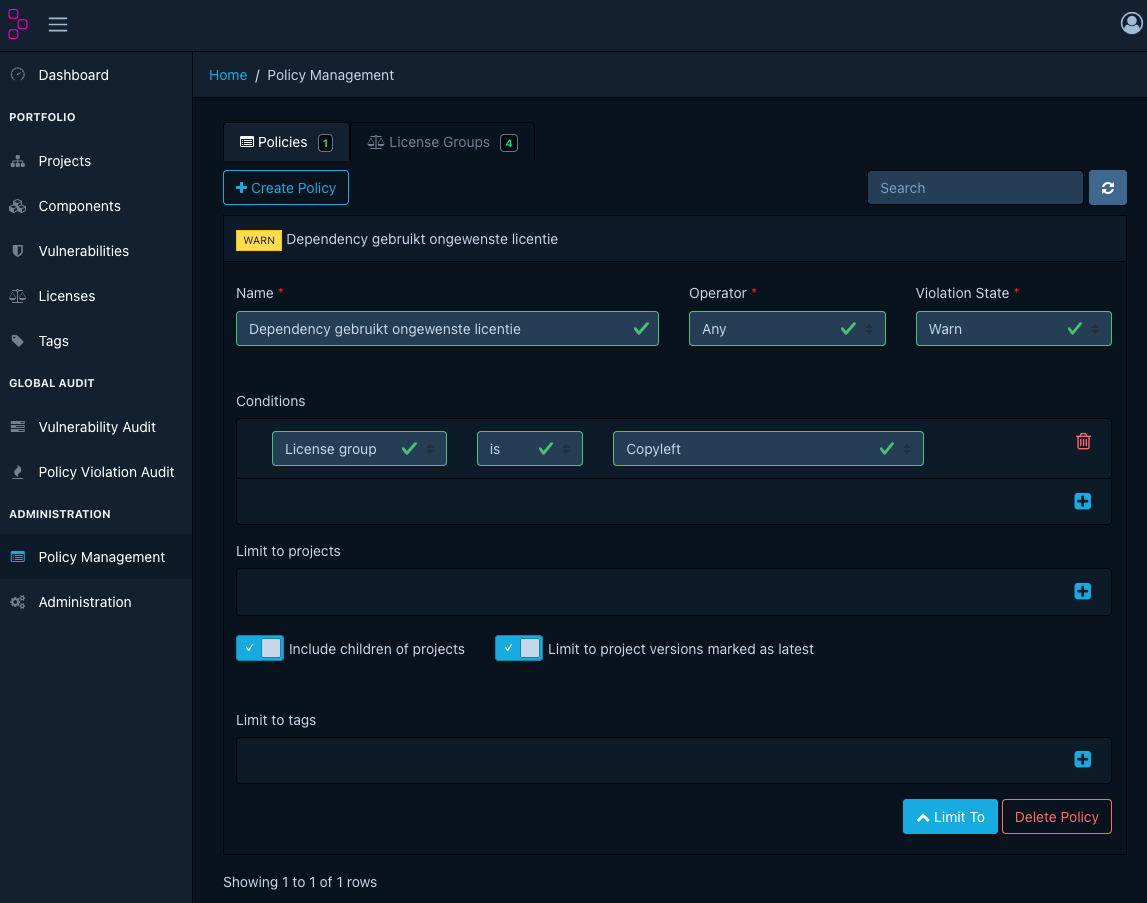Toggle Limit to project versions marked as latest

[x=519, y=648]
